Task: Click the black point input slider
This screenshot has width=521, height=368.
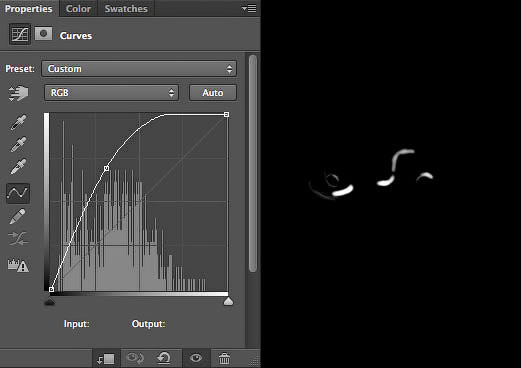Action: click(49, 302)
